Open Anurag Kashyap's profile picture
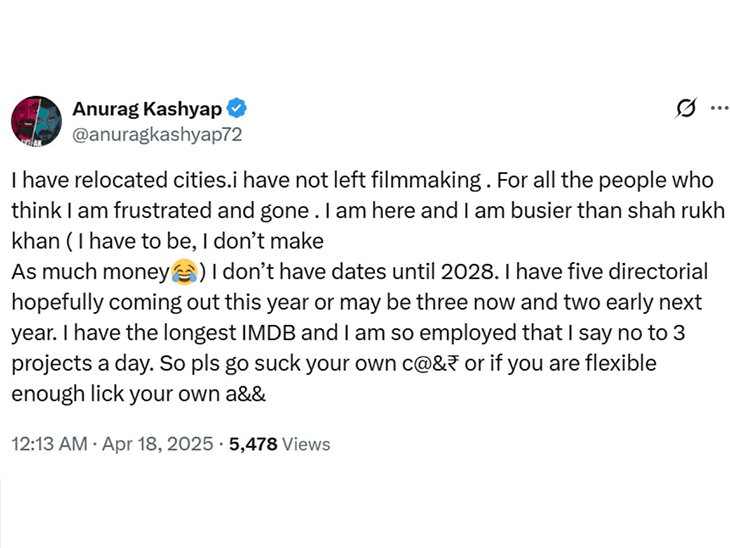 (x=36, y=121)
